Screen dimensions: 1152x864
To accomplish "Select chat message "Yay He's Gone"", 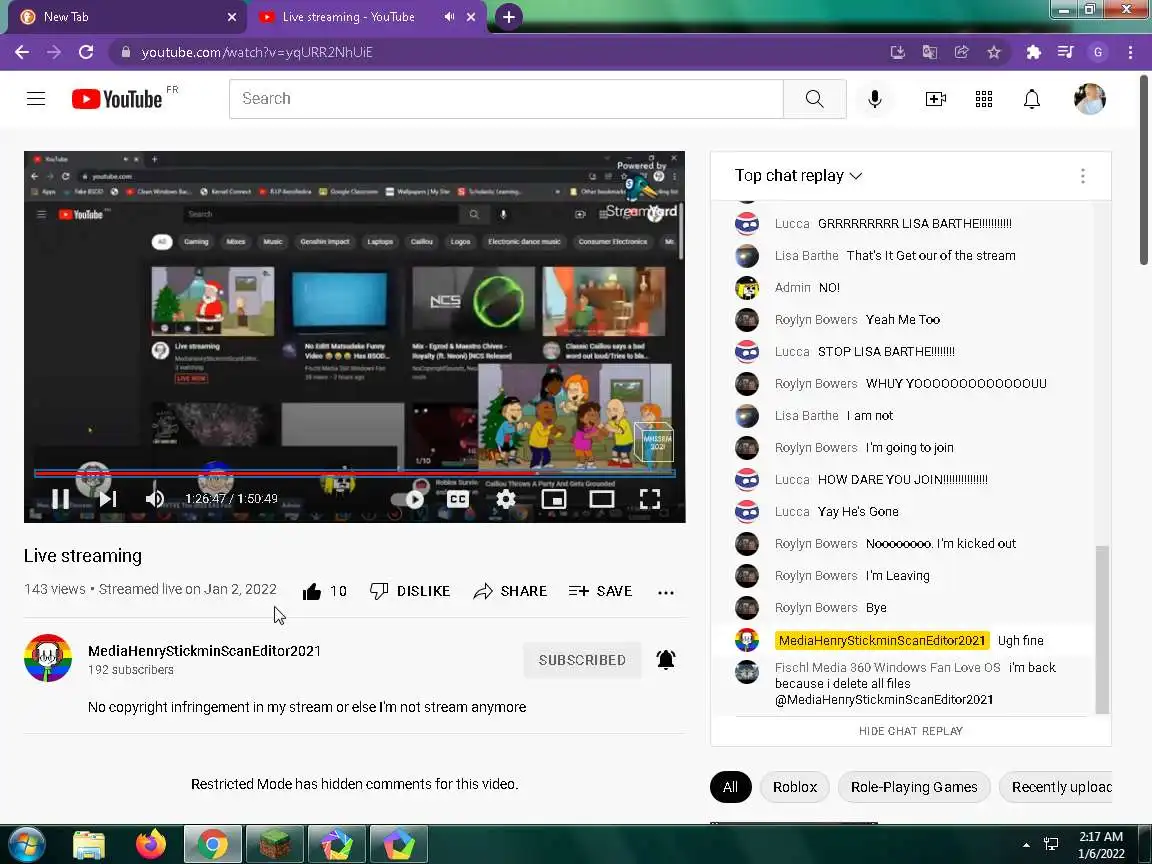I will [x=858, y=511].
